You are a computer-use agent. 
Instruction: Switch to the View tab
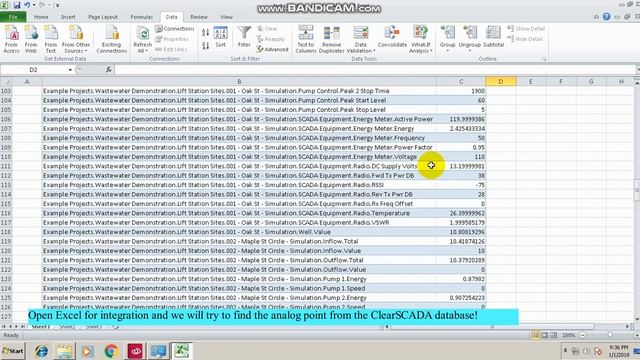coord(226,17)
